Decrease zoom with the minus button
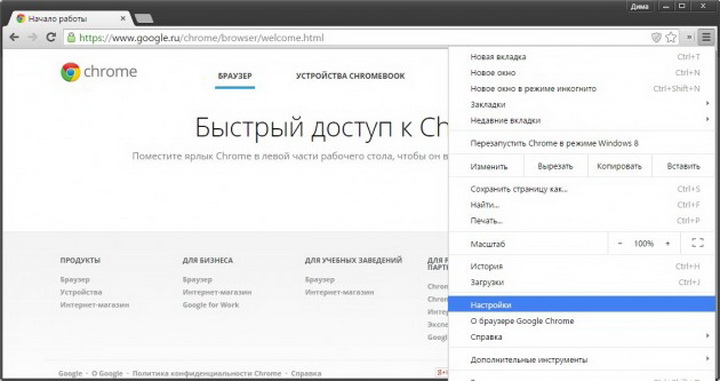720x381 pixels. click(620, 244)
